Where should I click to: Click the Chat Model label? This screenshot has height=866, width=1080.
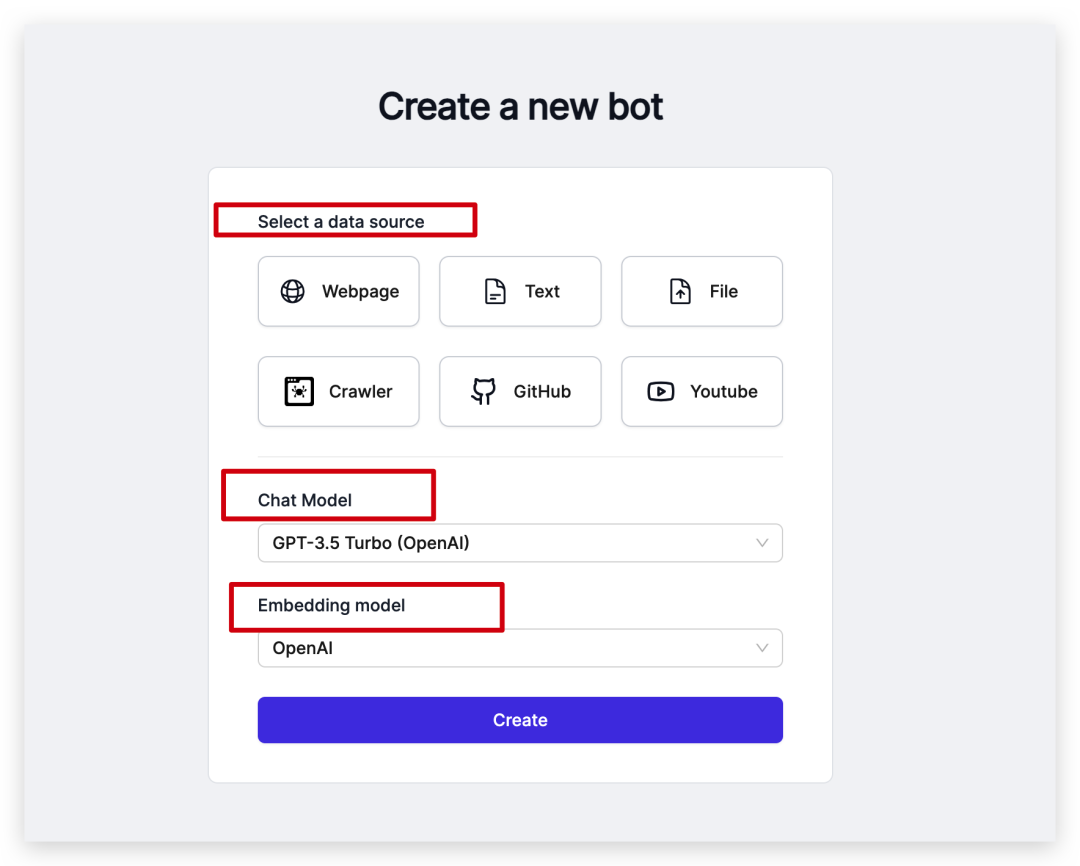click(304, 500)
